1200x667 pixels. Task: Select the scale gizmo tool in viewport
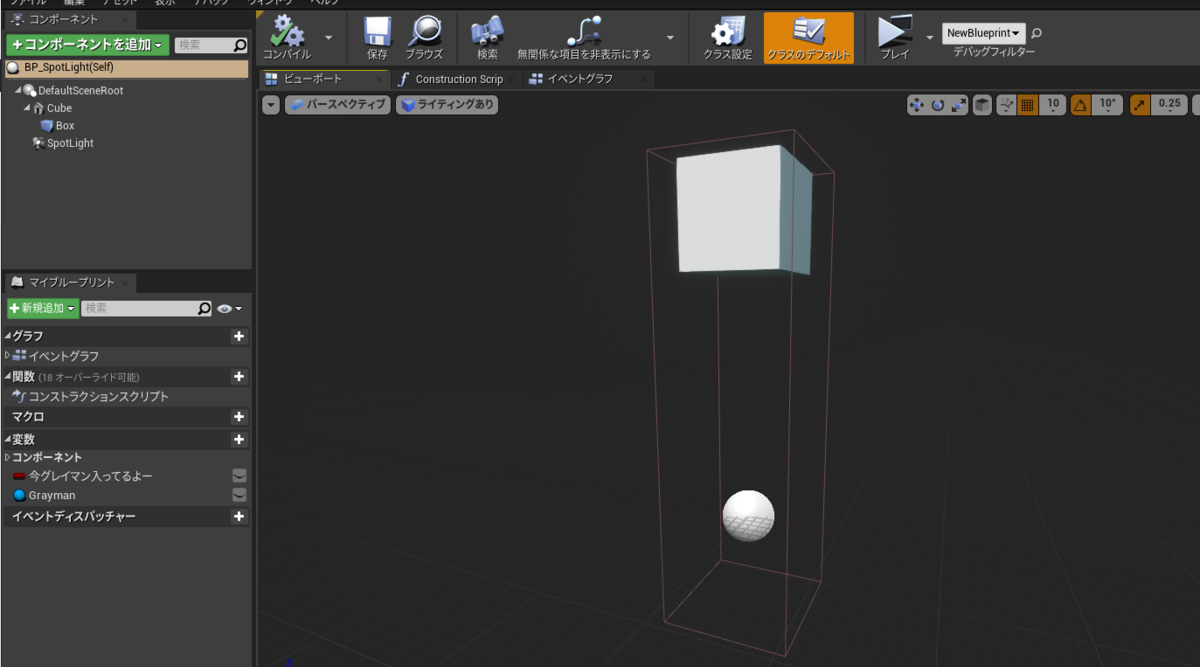(959, 105)
